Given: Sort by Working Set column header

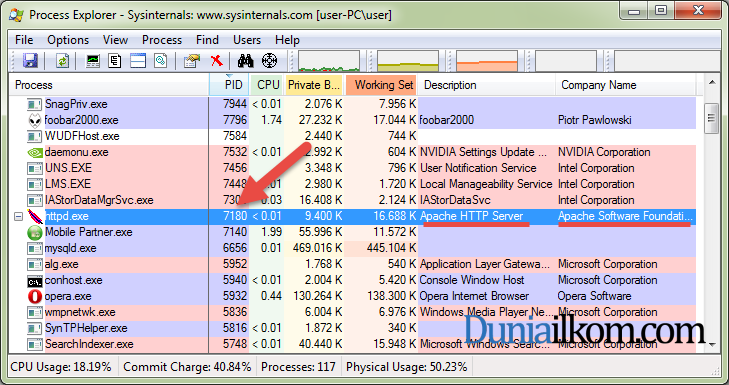Looking at the screenshot, I should 381,85.
